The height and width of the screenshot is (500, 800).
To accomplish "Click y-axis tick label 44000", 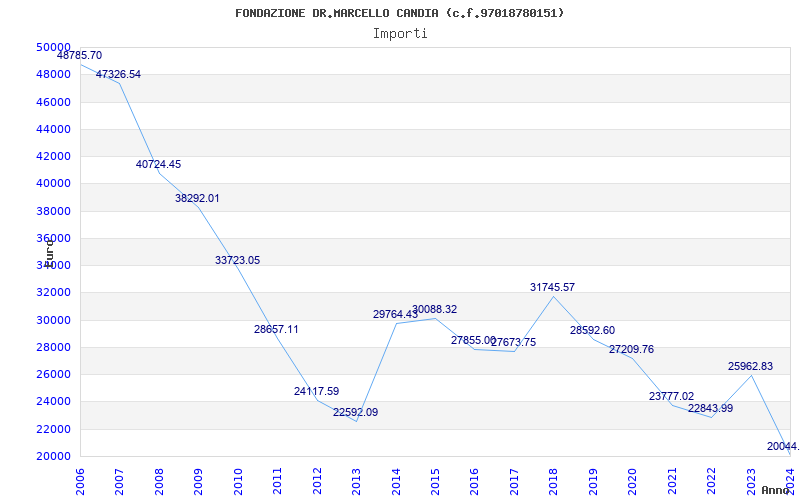I will (x=53, y=129).
